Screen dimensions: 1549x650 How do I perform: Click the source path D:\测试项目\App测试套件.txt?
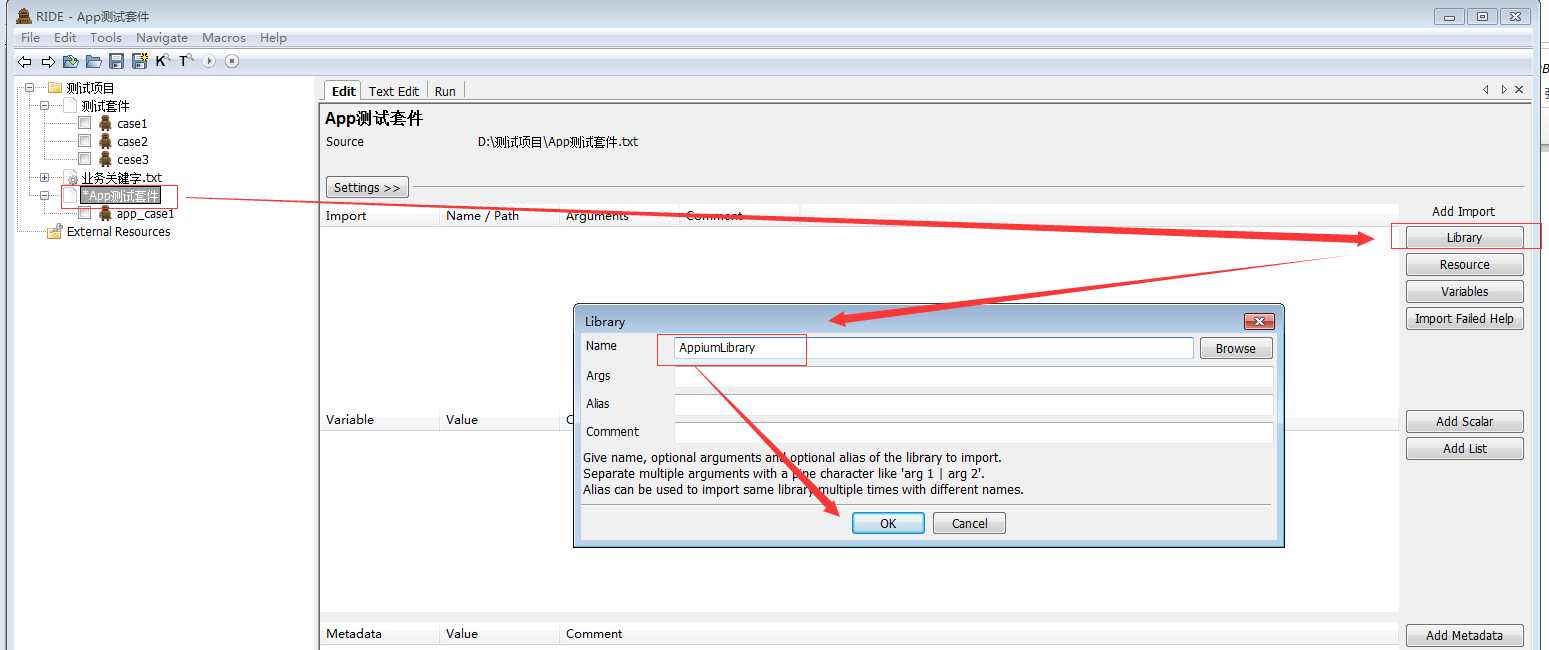coord(558,142)
